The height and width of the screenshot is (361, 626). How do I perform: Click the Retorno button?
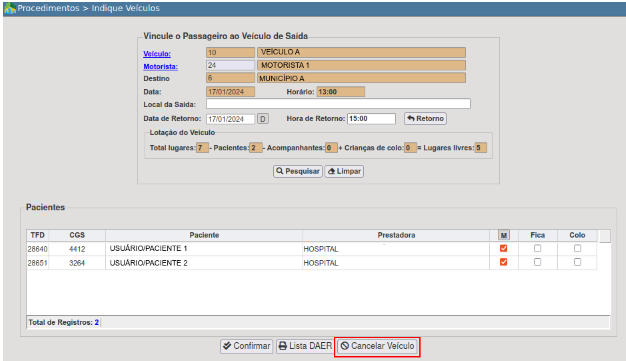pos(425,119)
